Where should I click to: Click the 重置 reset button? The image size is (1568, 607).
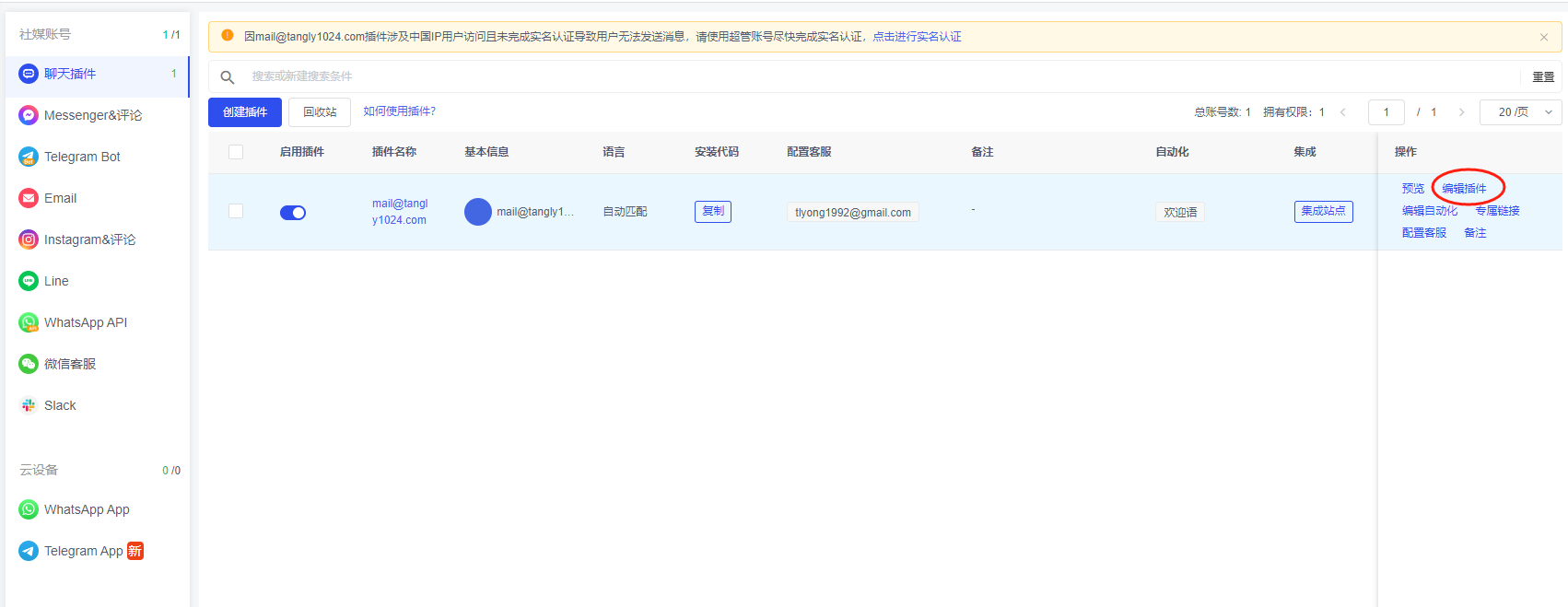point(1543,77)
